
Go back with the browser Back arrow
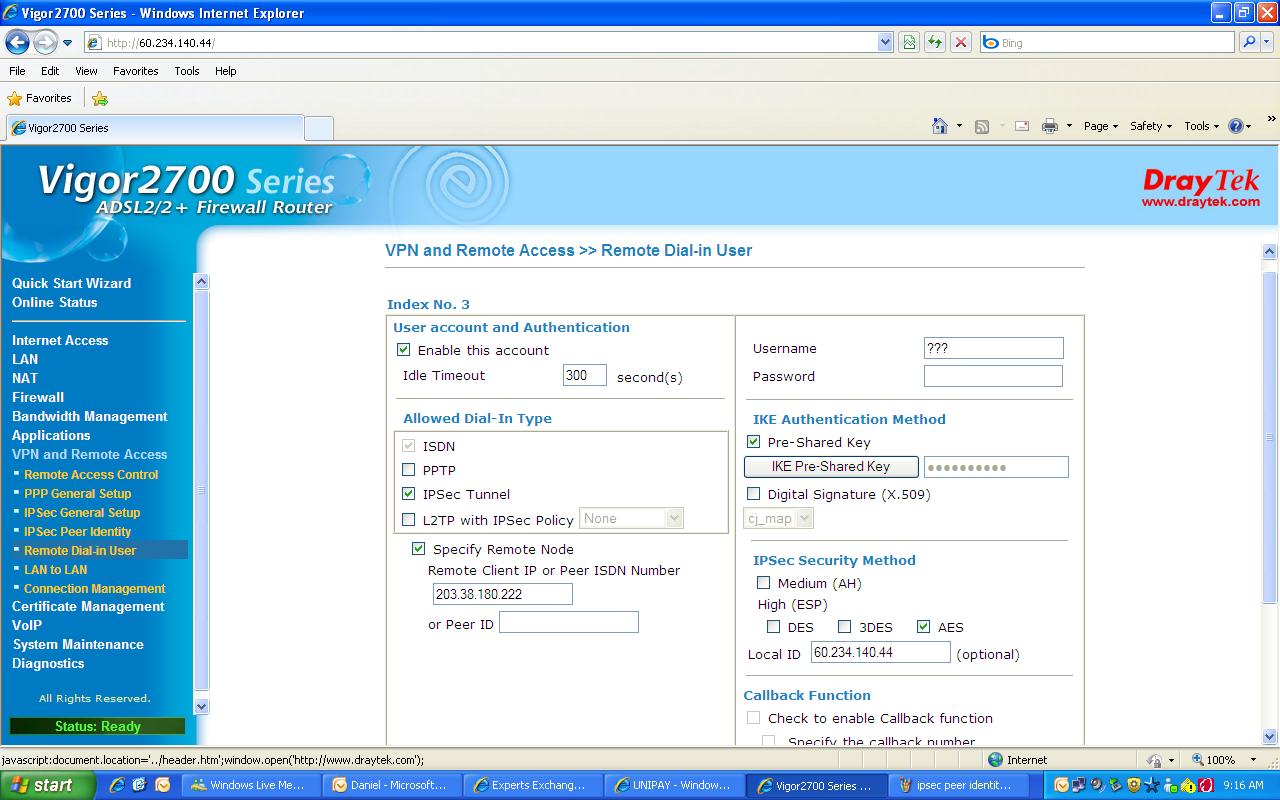click(x=17, y=42)
